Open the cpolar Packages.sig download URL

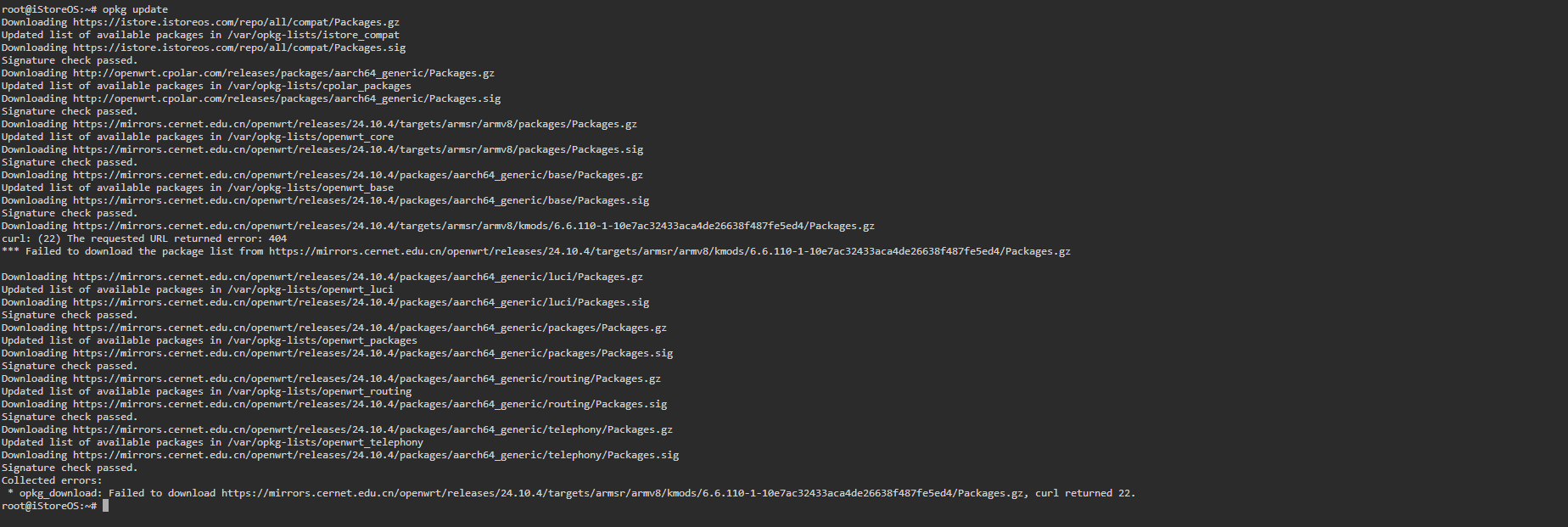287,98
